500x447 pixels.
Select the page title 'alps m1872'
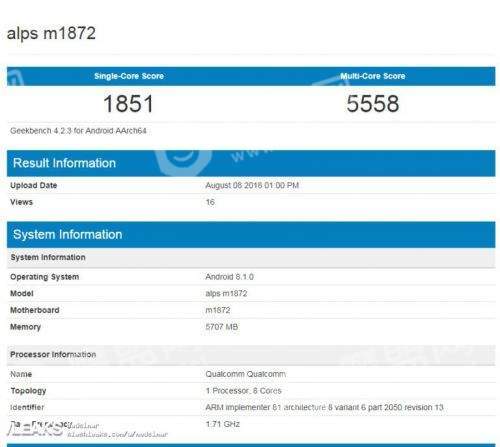tap(51, 33)
